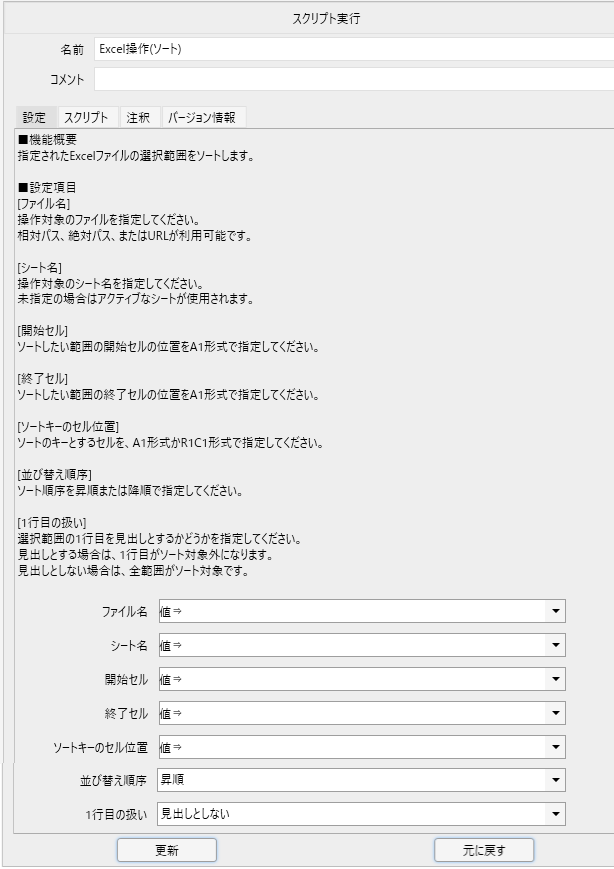Click the 名前 text field
Screen dimensions: 614x869
click(x=350, y=48)
